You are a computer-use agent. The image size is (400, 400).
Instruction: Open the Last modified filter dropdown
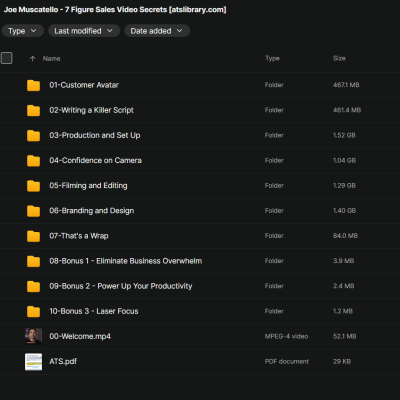(84, 31)
